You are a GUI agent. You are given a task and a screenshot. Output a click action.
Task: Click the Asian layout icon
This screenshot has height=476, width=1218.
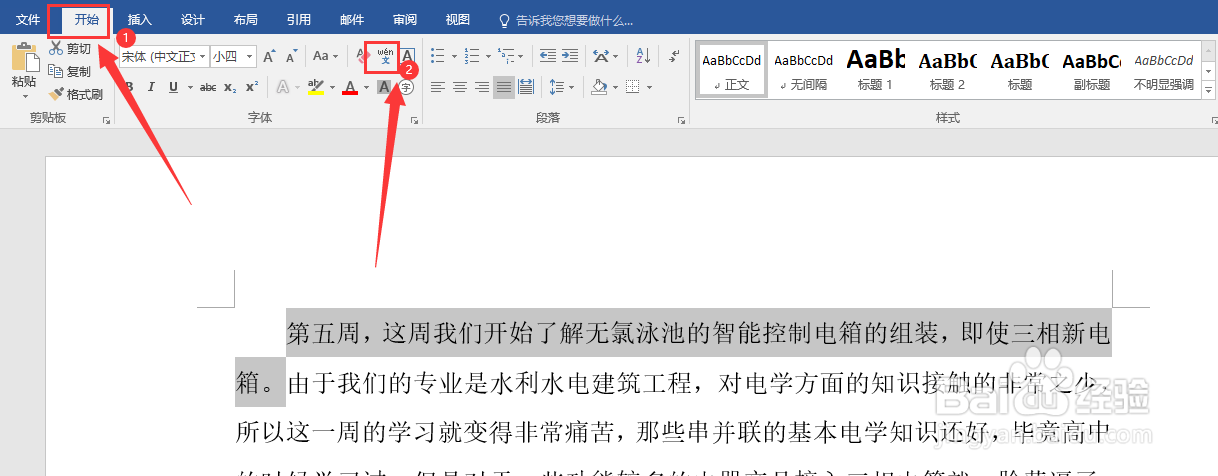click(x=601, y=56)
